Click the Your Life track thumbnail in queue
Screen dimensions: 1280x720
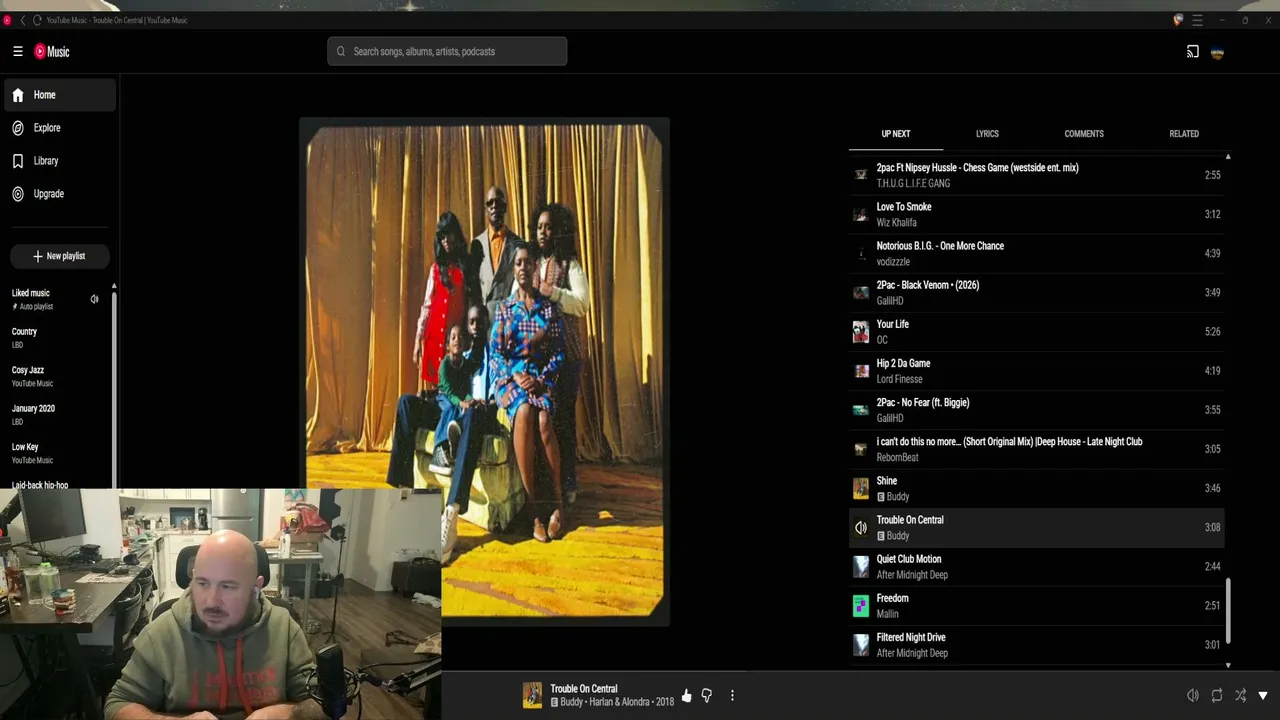[x=860, y=332]
